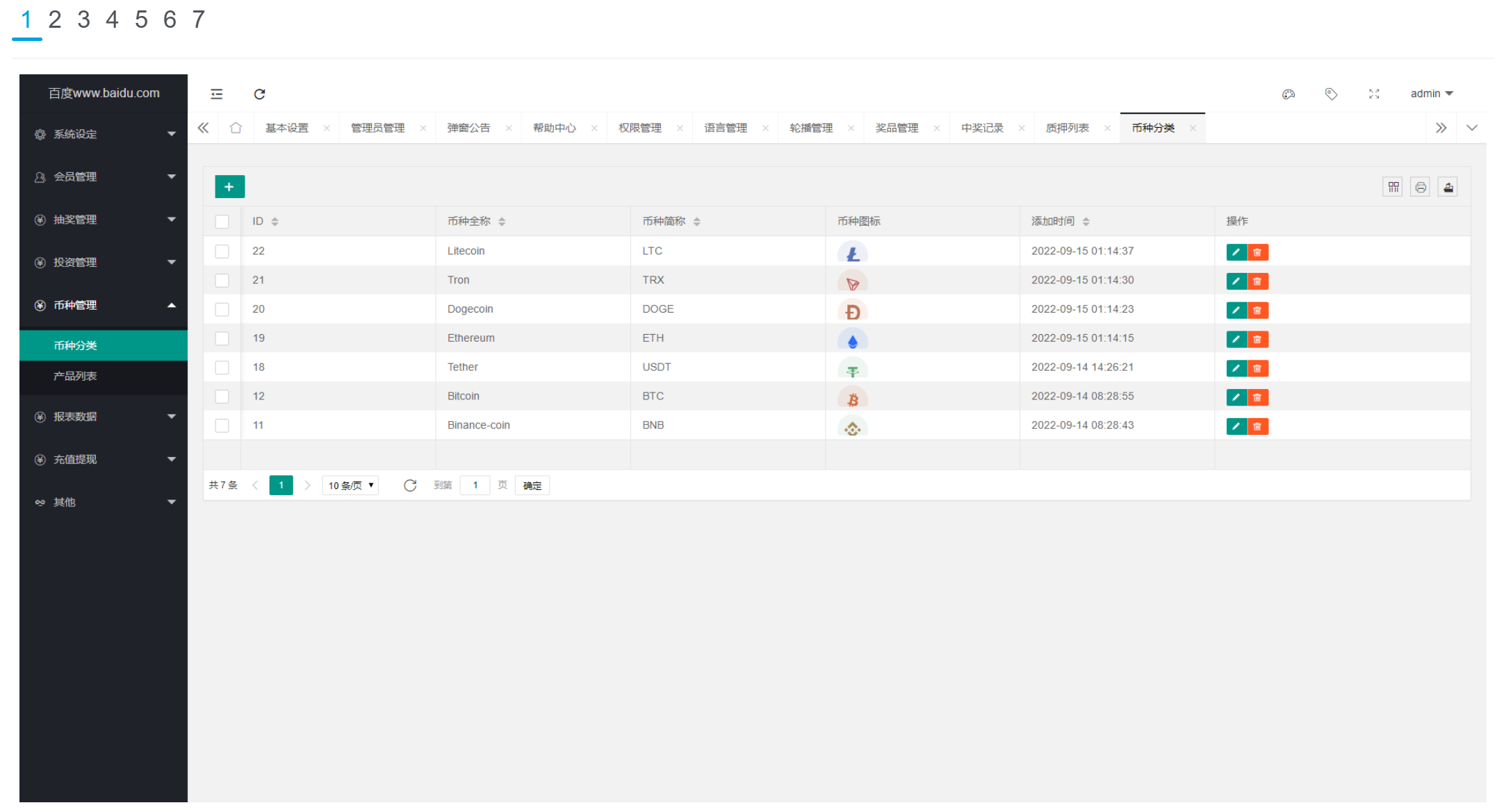The image size is (1497, 812).
Task: Delete the Bitcoin row with trash icon
Action: [x=1257, y=397]
